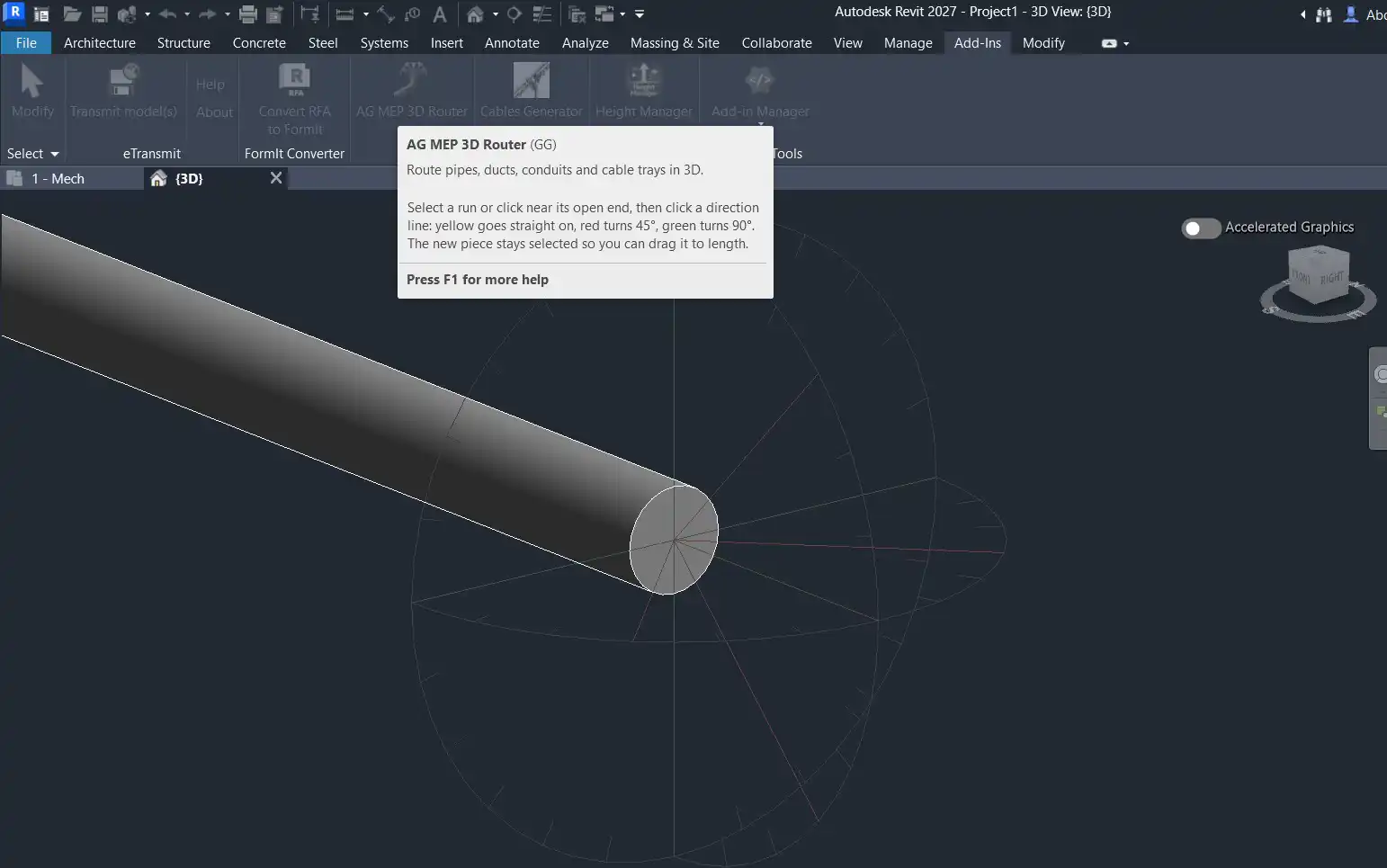
Task: Open Customize Quick Access Toolbar dropdown
Action: click(x=640, y=14)
